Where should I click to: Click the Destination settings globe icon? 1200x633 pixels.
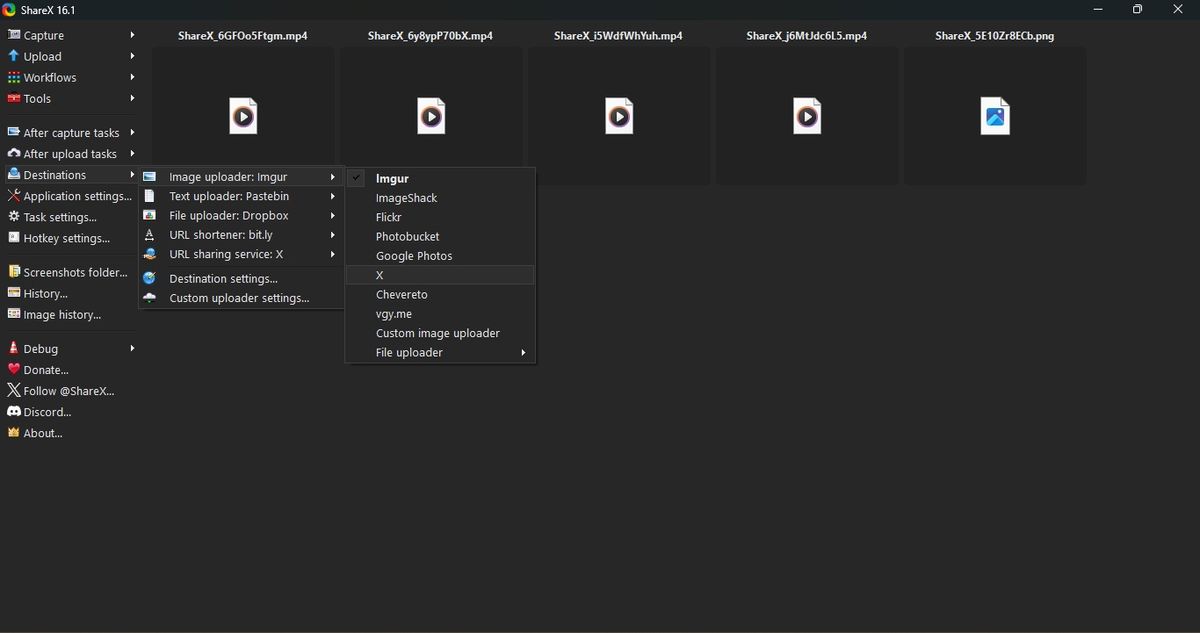(149, 278)
